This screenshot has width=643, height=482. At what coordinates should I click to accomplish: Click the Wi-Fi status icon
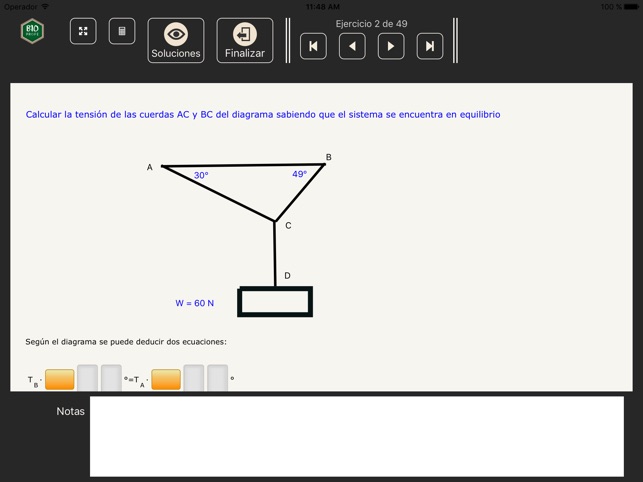(x=45, y=7)
